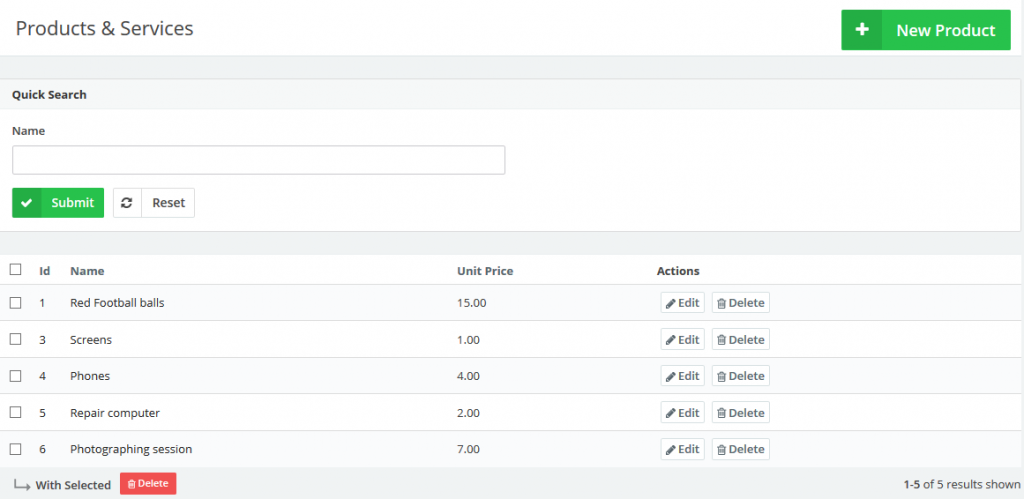Focus the Name quick search field
1024x499 pixels.
258,160
